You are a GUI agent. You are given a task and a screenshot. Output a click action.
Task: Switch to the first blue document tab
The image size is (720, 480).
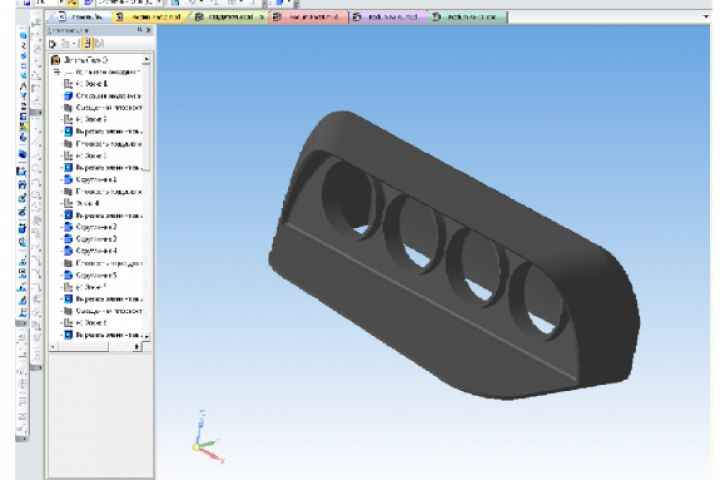(79, 17)
